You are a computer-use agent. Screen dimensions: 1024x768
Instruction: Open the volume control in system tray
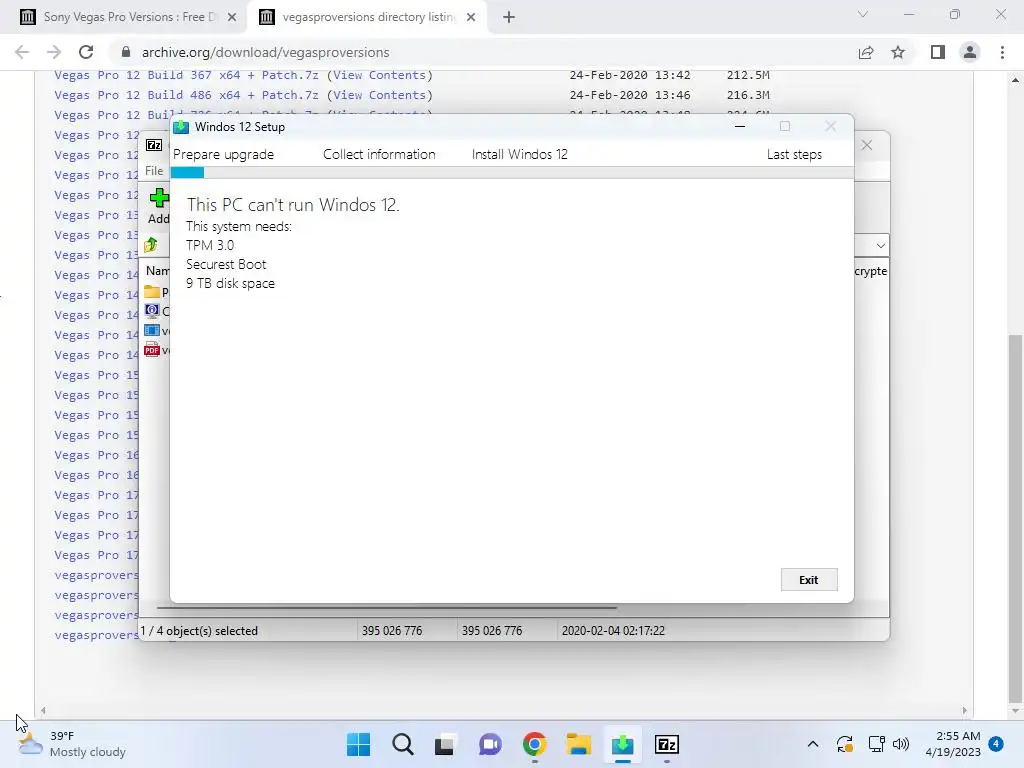(901, 744)
